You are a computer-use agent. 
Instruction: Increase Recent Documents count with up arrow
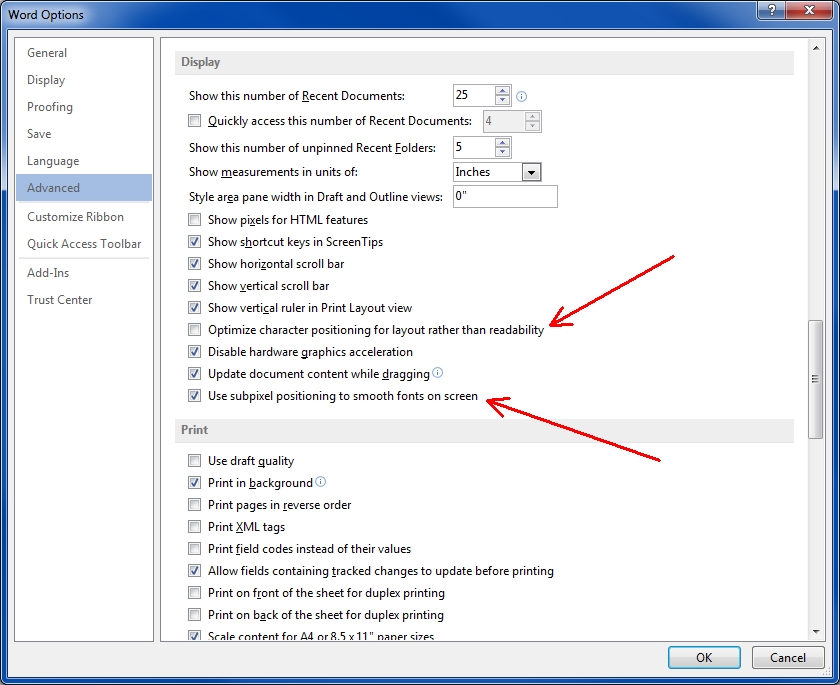[502, 90]
